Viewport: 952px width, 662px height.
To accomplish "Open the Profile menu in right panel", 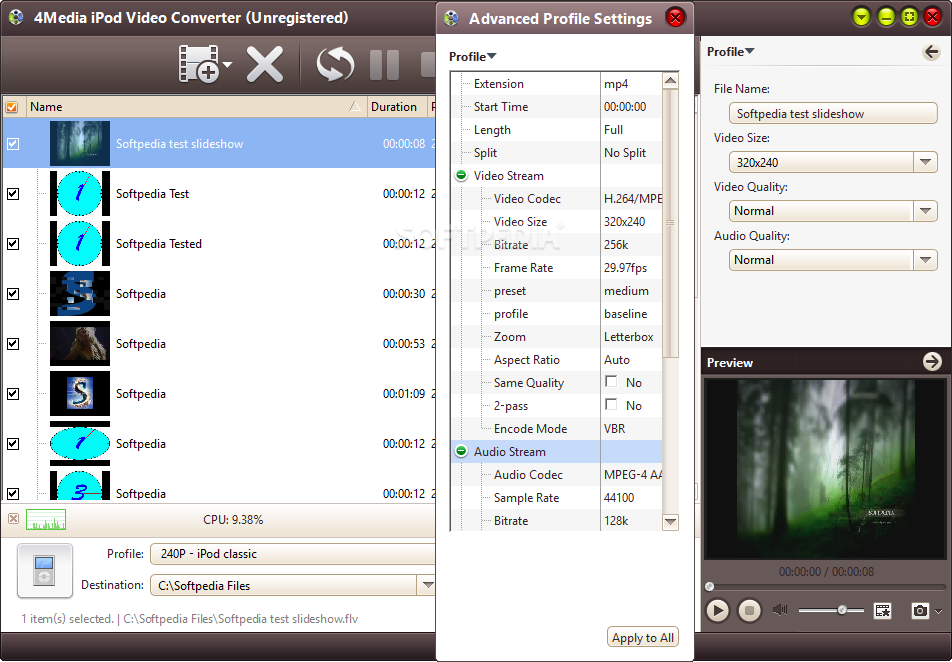I will tap(730, 52).
